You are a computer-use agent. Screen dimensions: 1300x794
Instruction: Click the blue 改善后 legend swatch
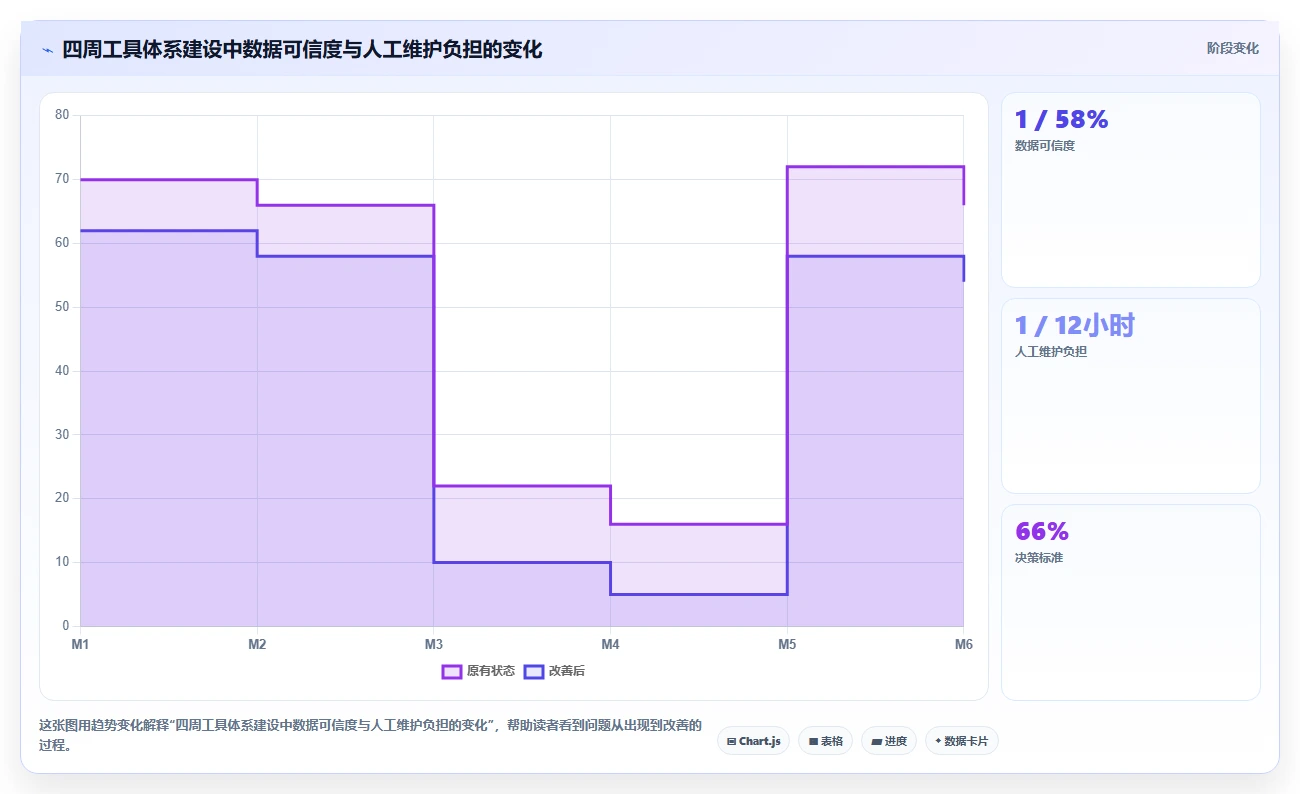click(x=534, y=671)
